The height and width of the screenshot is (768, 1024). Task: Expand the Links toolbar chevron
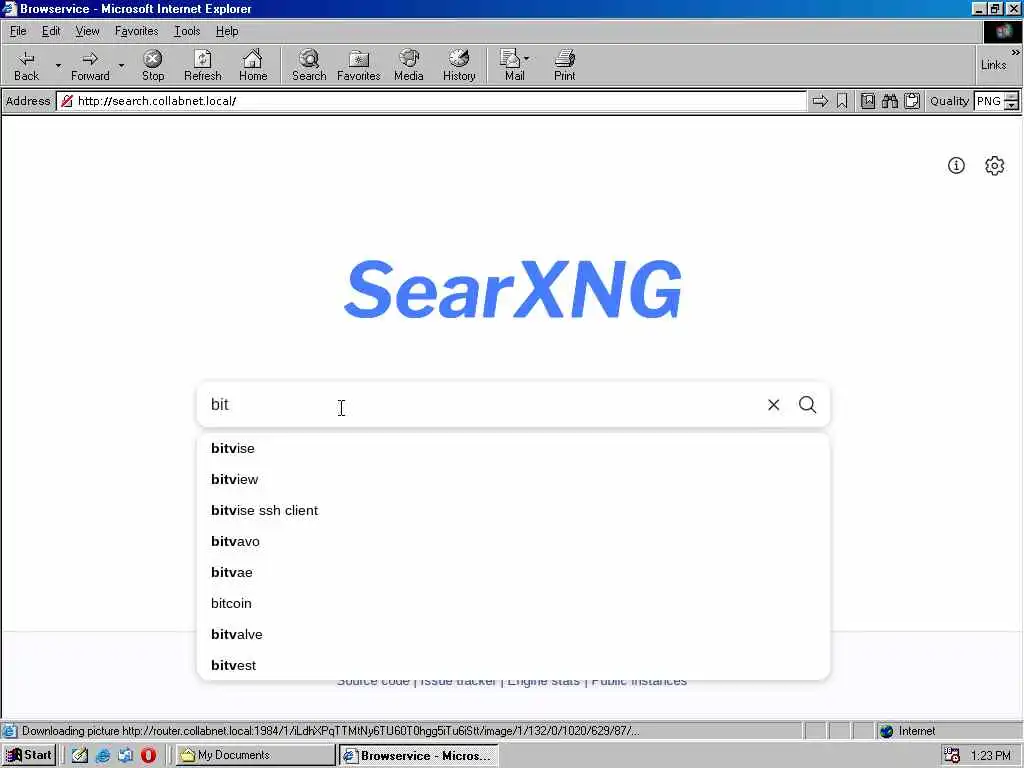click(1016, 52)
